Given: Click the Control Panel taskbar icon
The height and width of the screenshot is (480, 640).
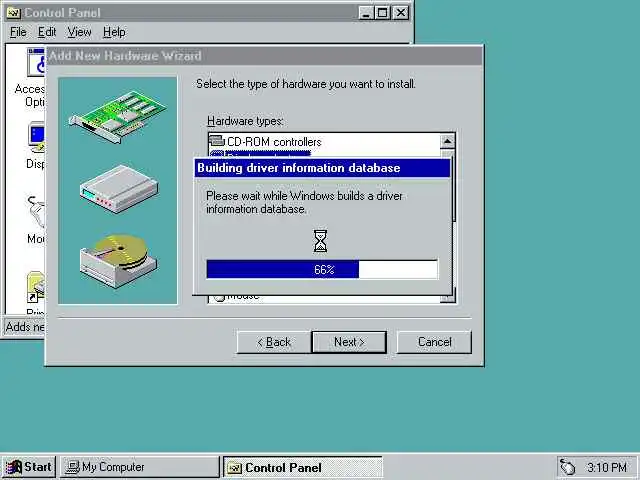Looking at the screenshot, I should coord(234,467).
